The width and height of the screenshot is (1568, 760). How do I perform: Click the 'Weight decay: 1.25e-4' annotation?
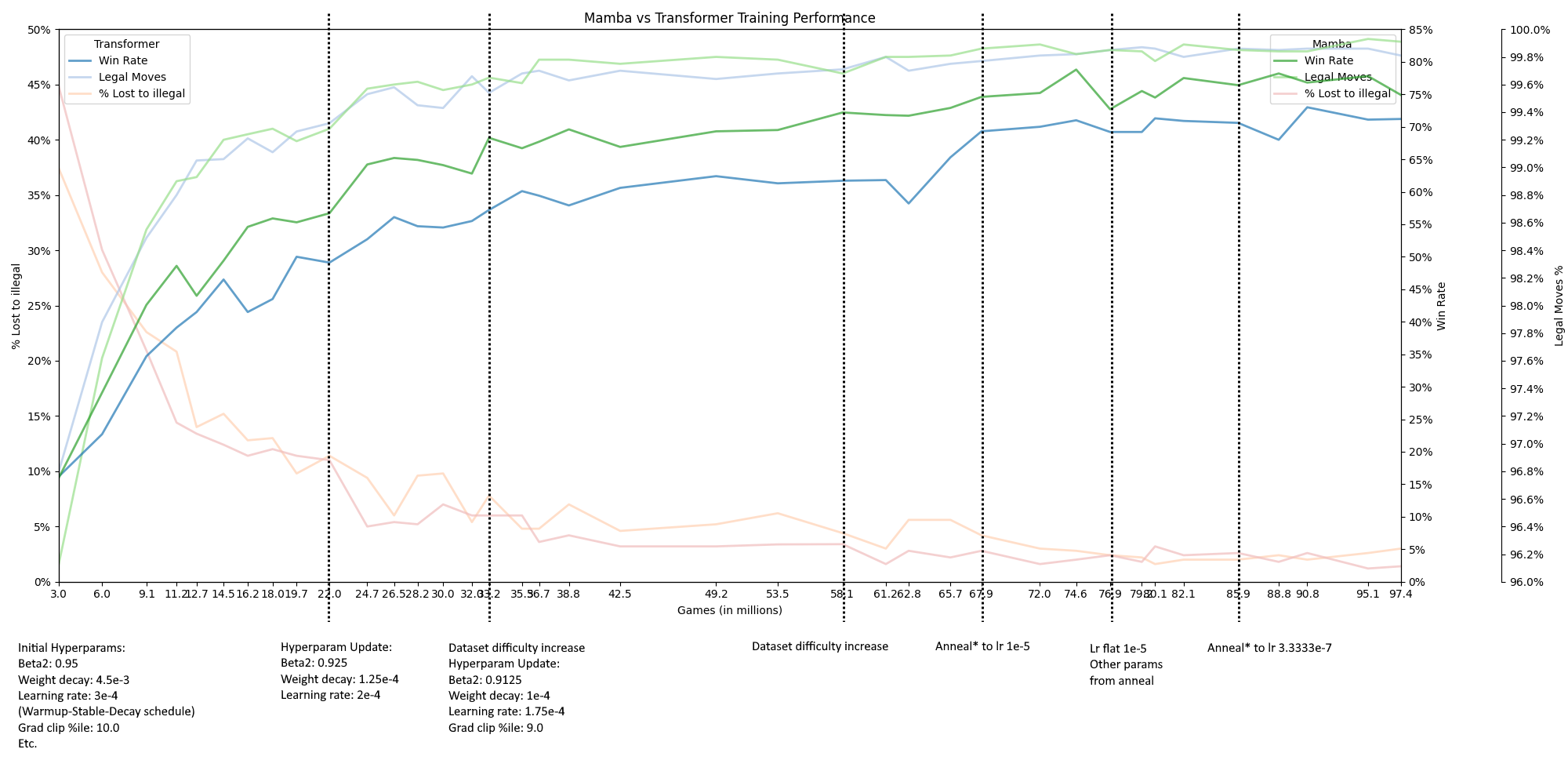pyautogui.click(x=339, y=679)
